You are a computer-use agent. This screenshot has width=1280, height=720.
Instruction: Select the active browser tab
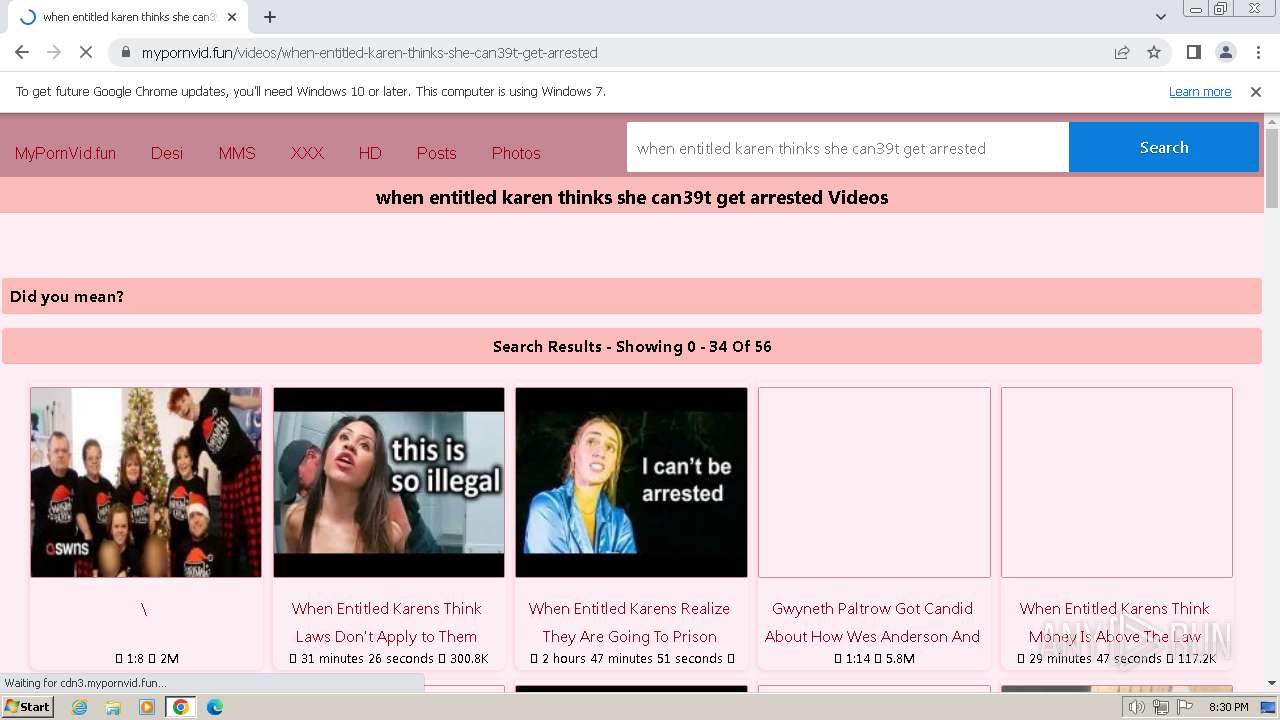pos(128,17)
